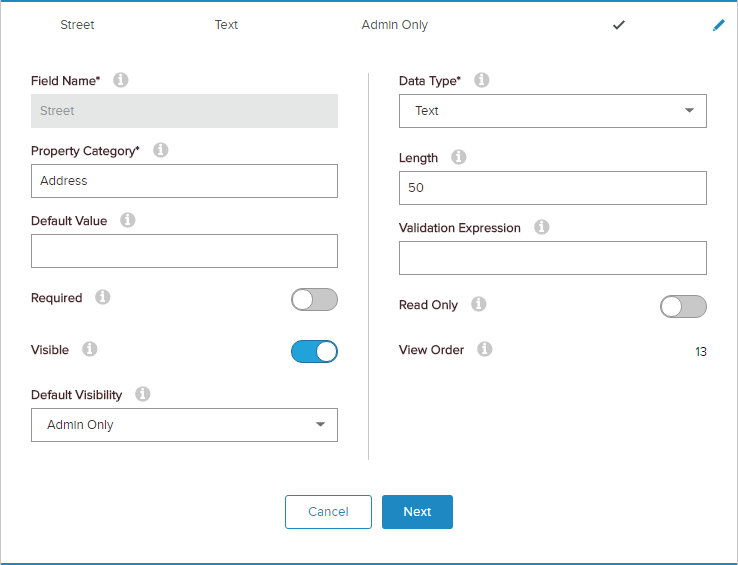Open the Default Visibility dropdown
The image size is (738, 565).
pos(184,425)
